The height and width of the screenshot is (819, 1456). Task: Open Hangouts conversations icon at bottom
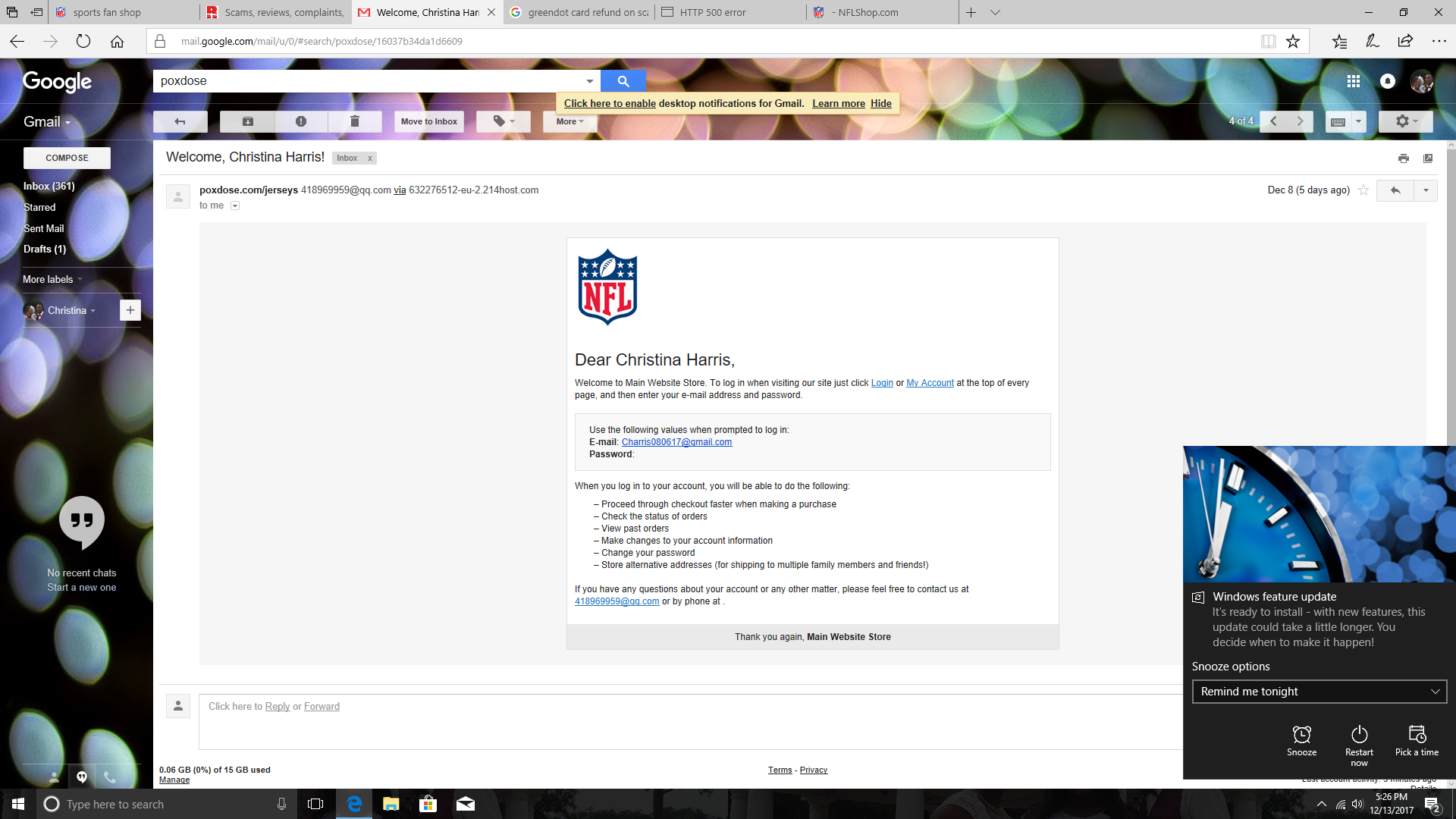[x=82, y=777]
